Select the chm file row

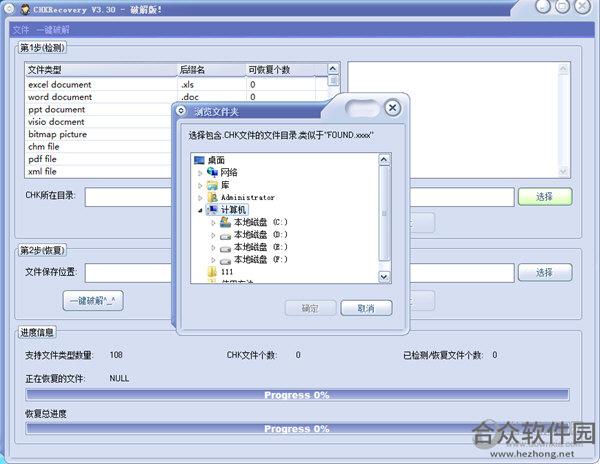(x=99, y=147)
